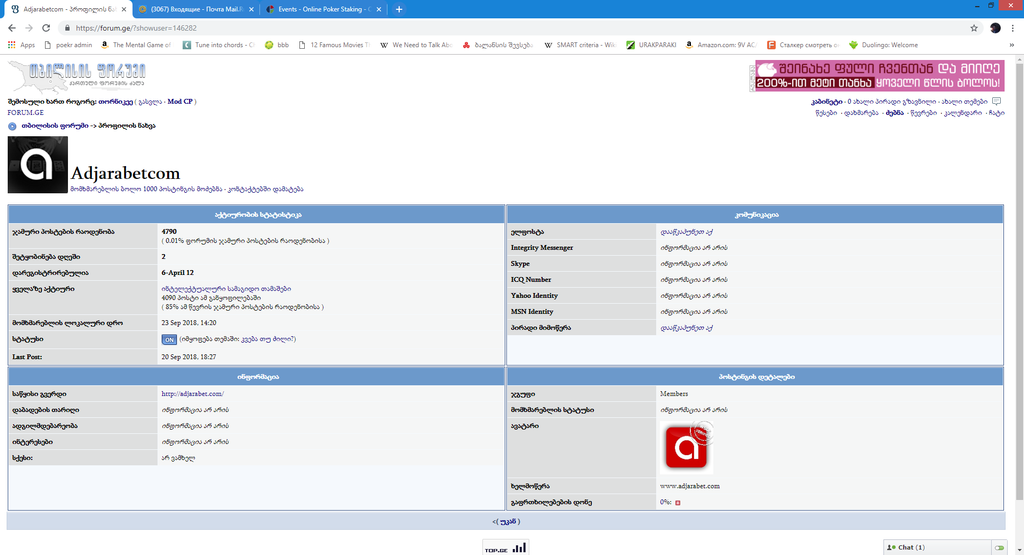Click red Adjarabet avatar image
This screenshot has height=555, width=1024.
pos(686,448)
